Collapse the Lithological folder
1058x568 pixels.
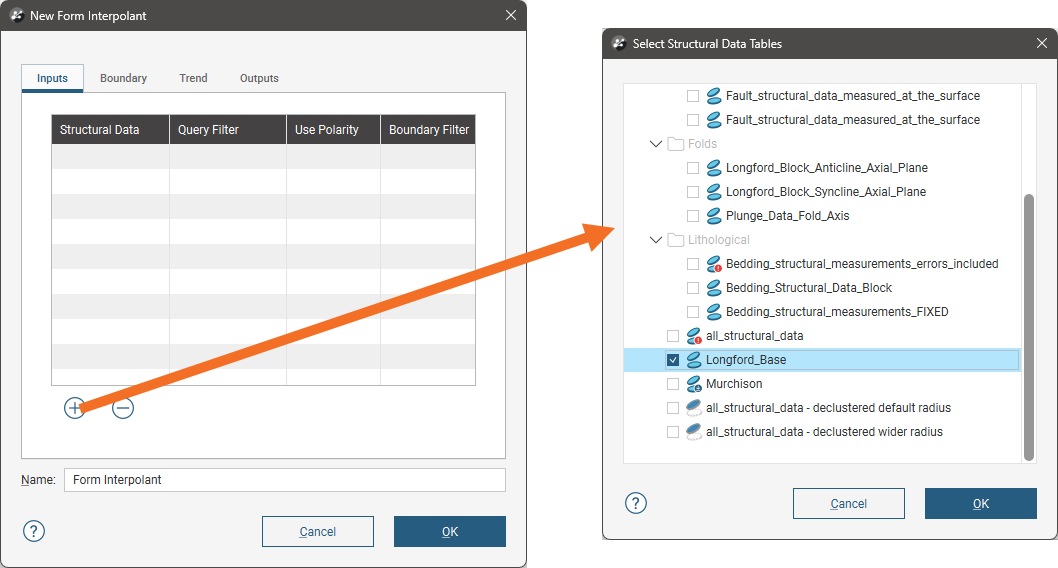tap(656, 240)
